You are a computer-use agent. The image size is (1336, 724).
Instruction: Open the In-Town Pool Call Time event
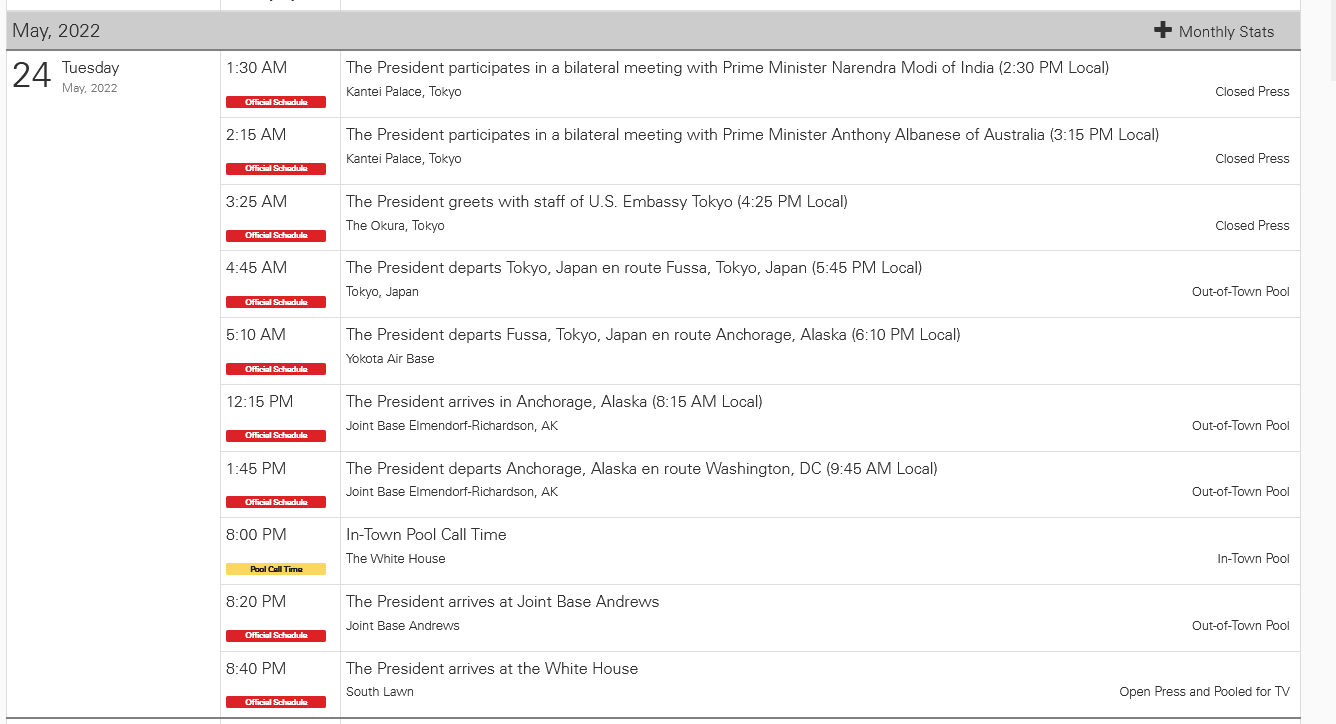(x=426, y=535)
